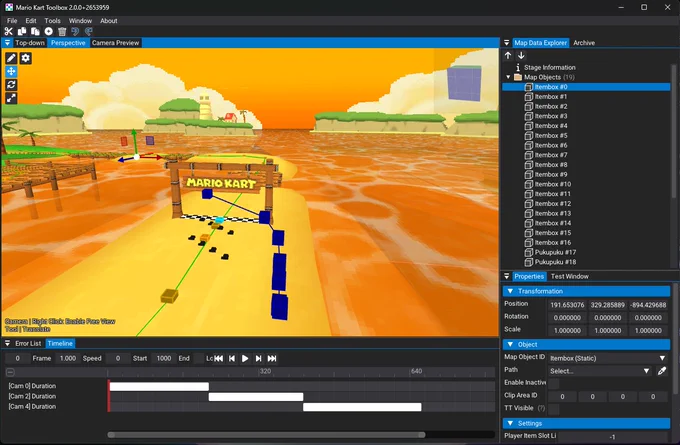This screenshot has width=680, height=445.
Task: Move selected item up with arrow
Action: pos(508,56)
